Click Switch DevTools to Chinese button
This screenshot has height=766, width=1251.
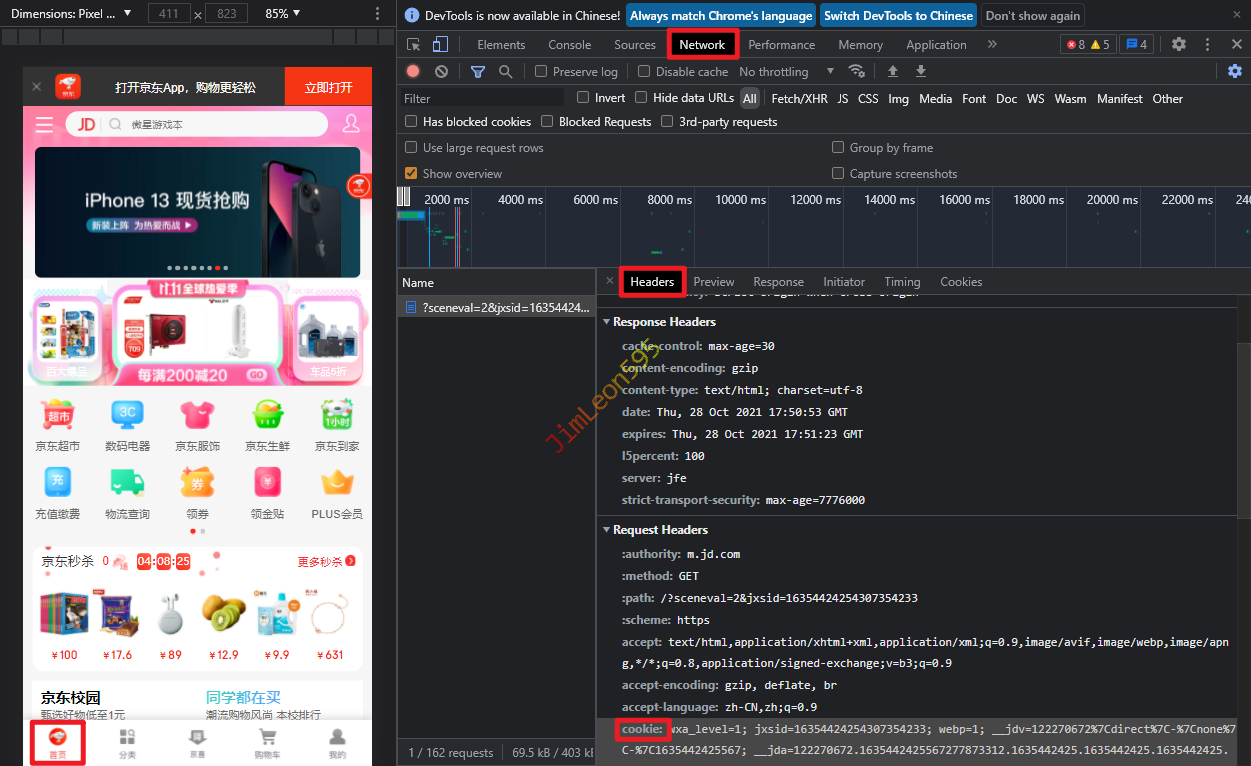pos(898,16)
